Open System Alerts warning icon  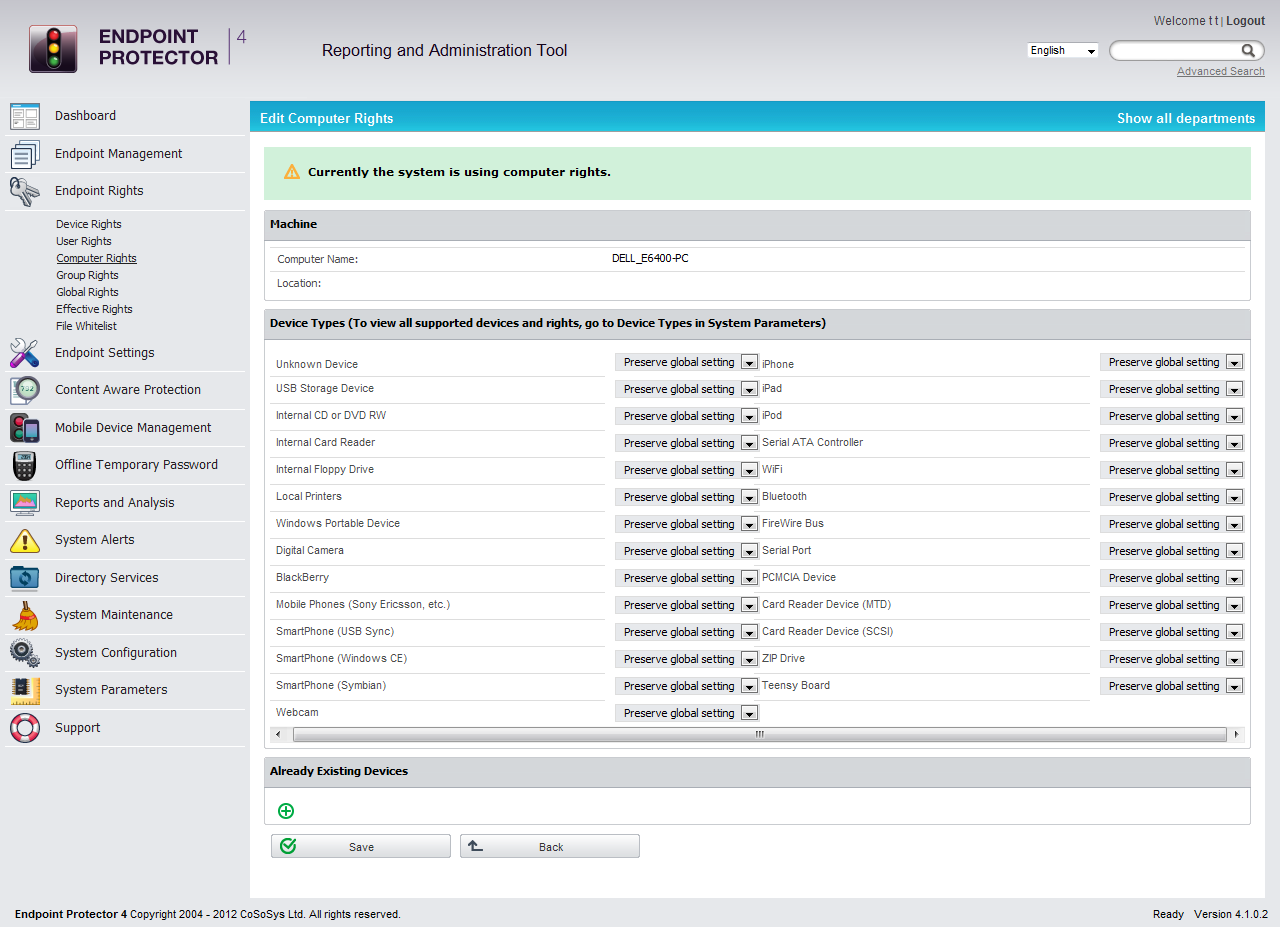point(25,540)
